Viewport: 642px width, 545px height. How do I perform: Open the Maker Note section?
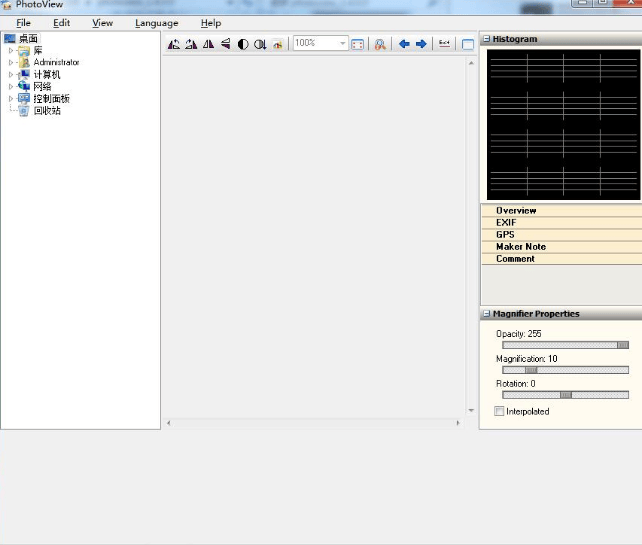[x=520, y=247]
